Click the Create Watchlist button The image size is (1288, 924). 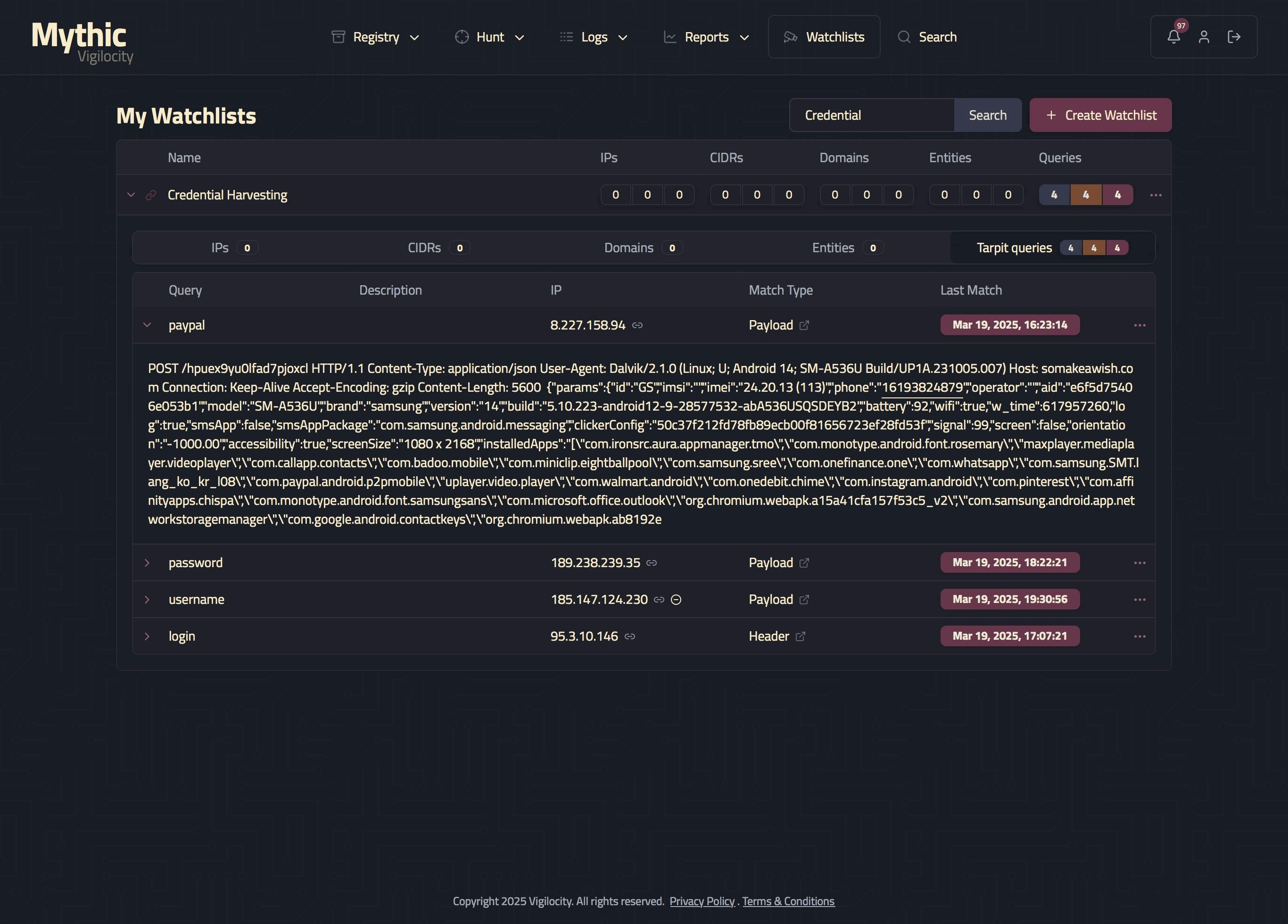1100,115
